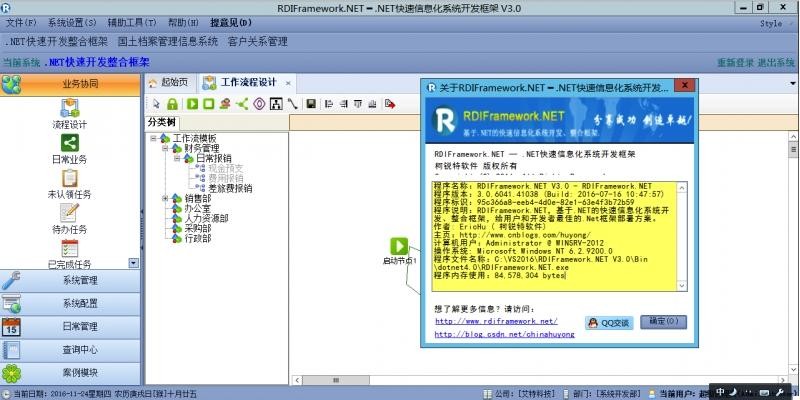Image resolution: width=800 pixels, height=400 pixels.
Task: Close the 工作流程设计 tab with x
Action: click(x=288, y=83)
